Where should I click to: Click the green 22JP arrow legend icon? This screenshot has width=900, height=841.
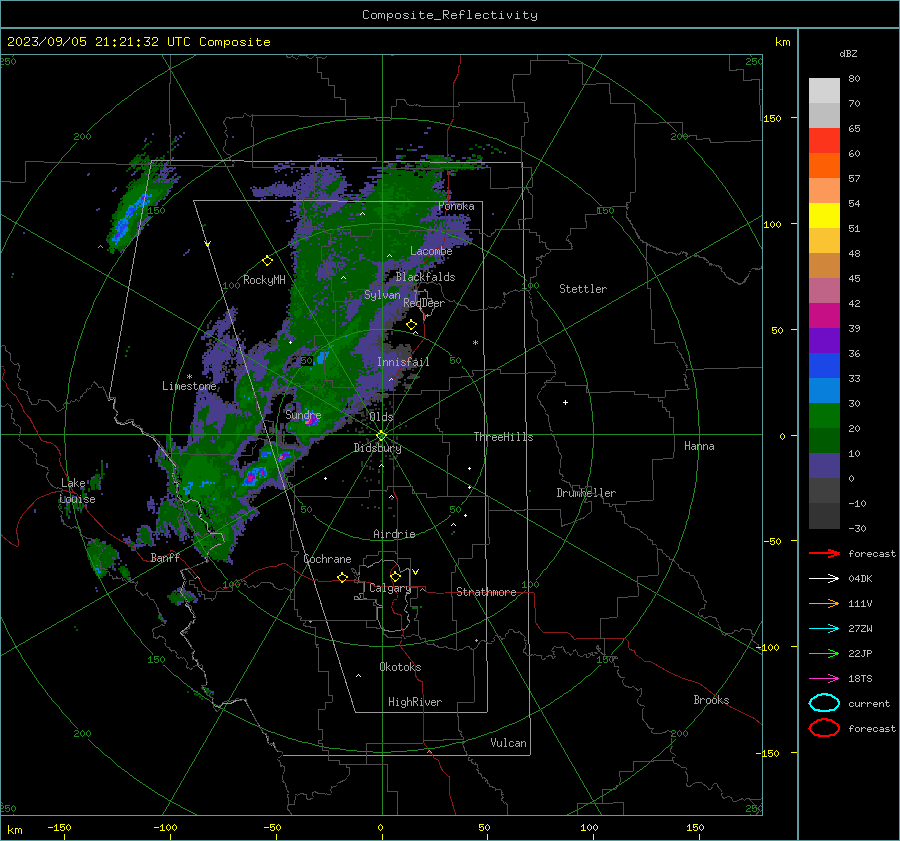tap(824, 653)
